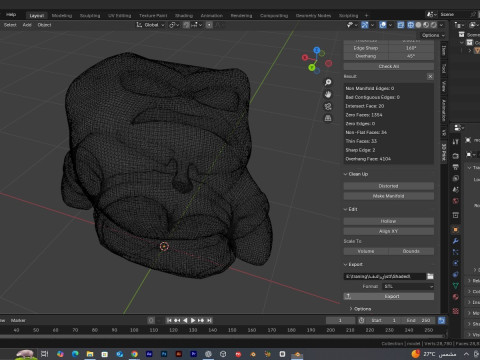Play the animation forward in the timeline
This screenshot has height=360, width=480.
pyautogui.click(x=193, y=320)
